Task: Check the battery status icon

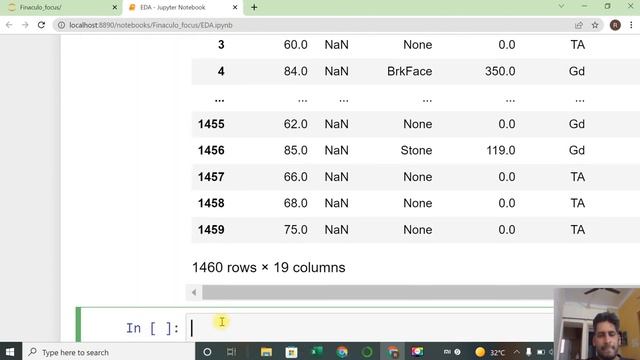Action: (541, 352)
